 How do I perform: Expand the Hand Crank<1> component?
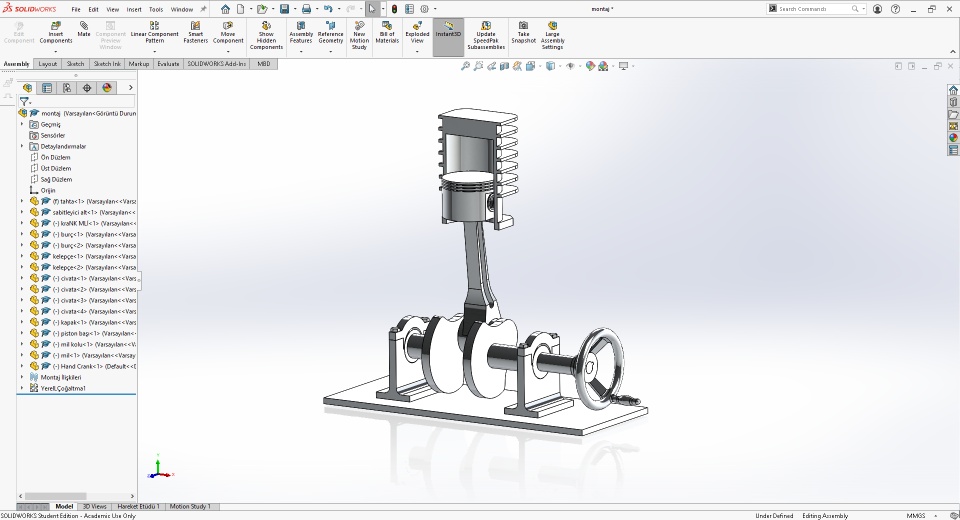click(22, 366)
